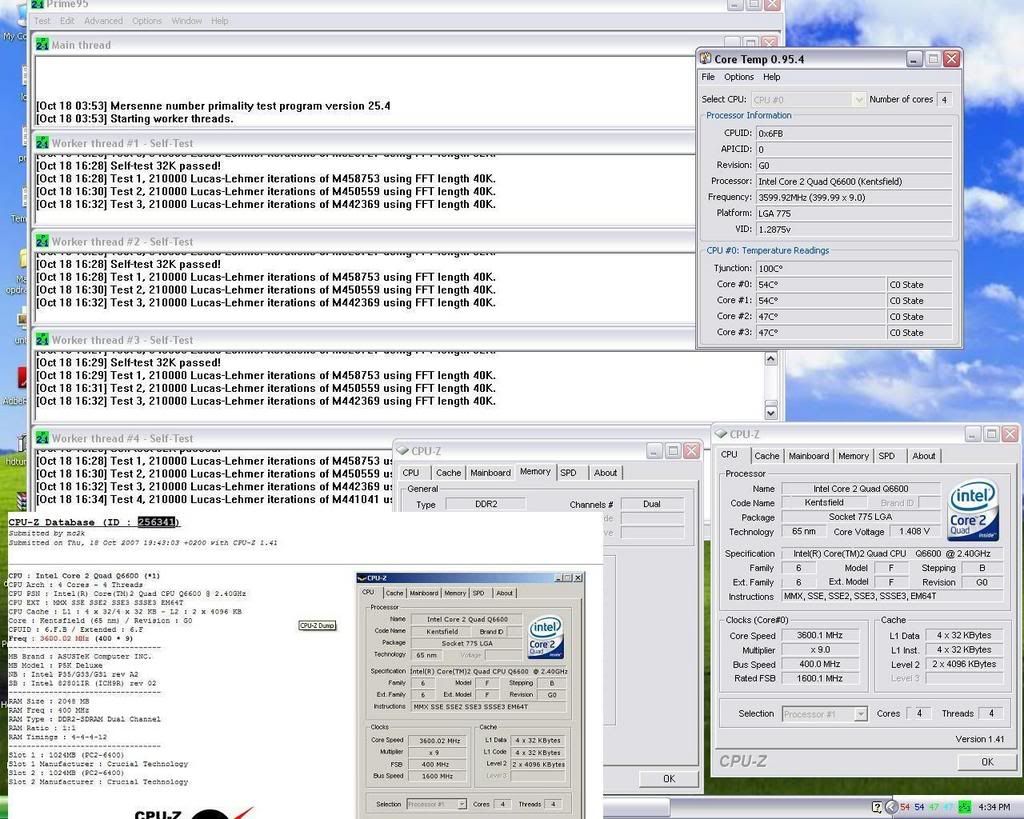Click the green 47 core temperature tray icon
This screenshot has height=819, width=1024.
pyautogui.click(x=934, y=807)
